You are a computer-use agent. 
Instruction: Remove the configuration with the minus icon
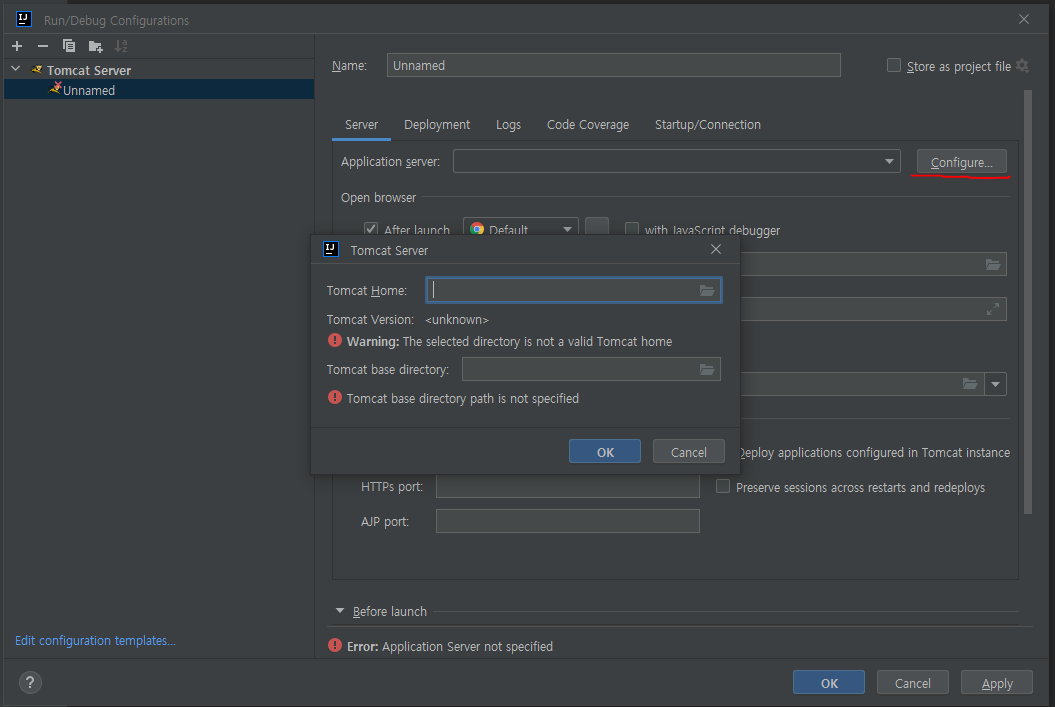[x=43, y=46]
